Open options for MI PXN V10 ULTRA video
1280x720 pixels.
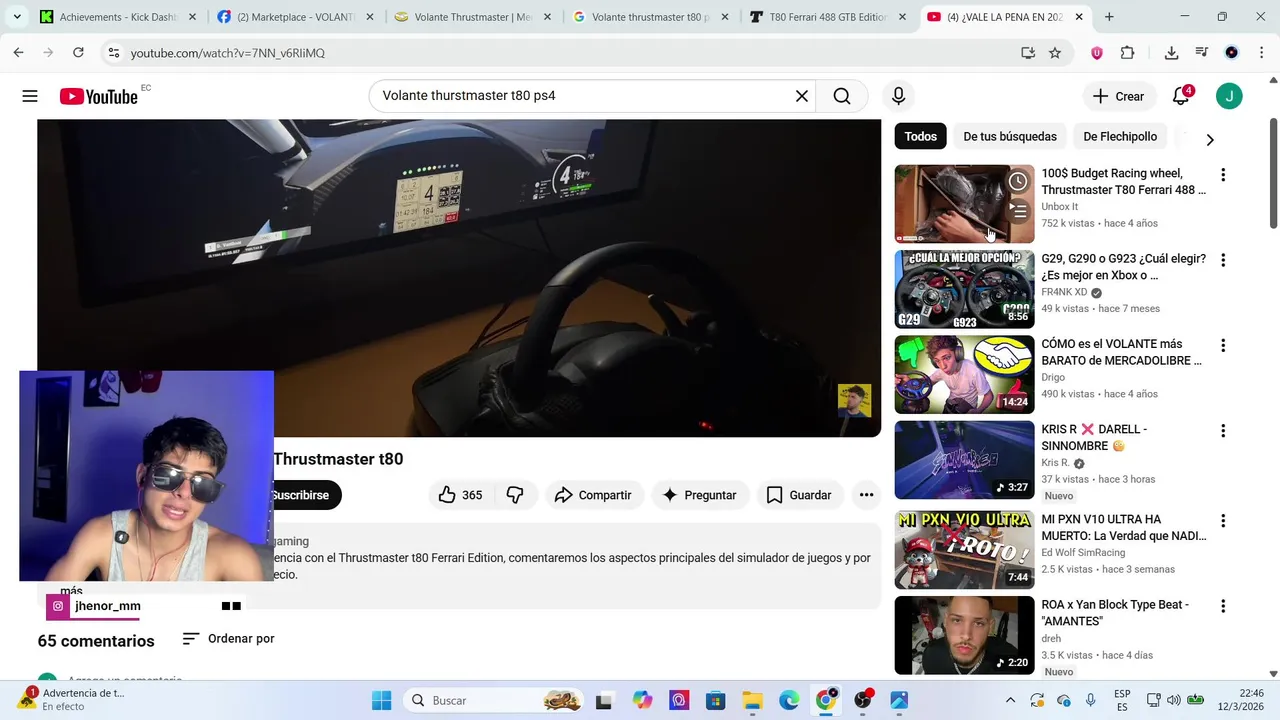tap(1222, 521)
